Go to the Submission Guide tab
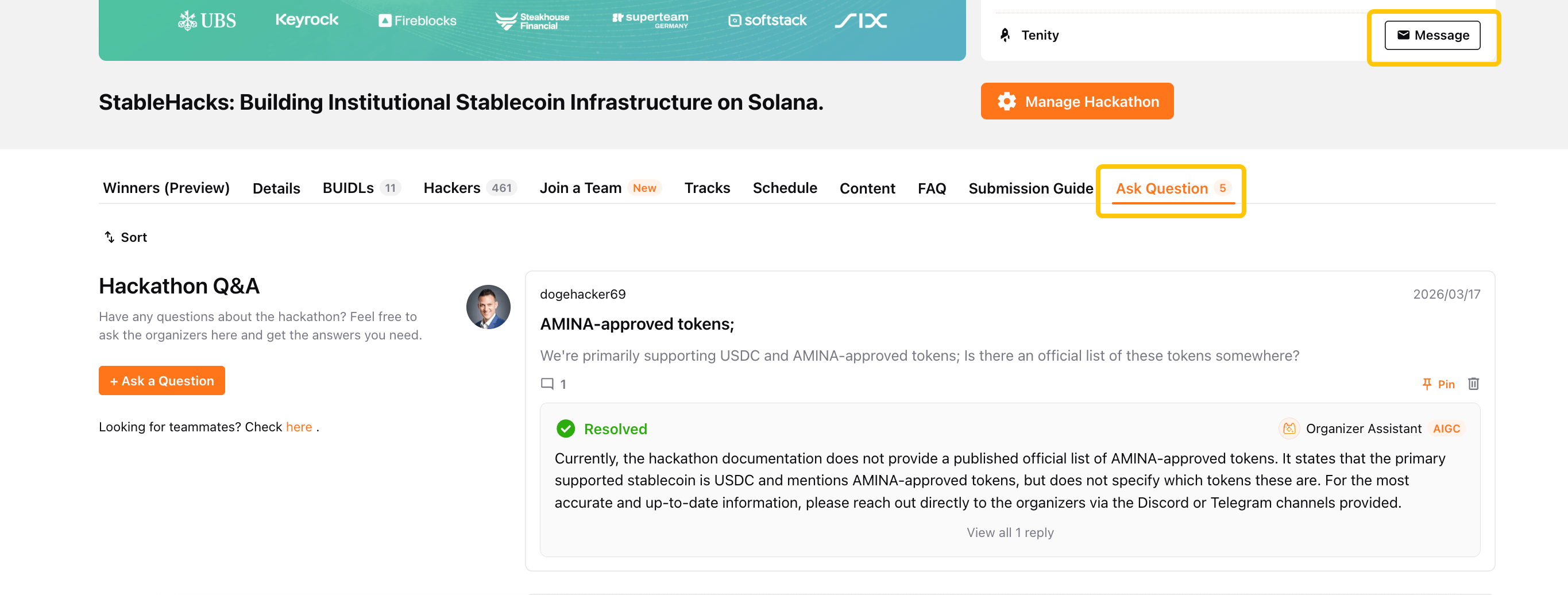 tap(1030, 188)
